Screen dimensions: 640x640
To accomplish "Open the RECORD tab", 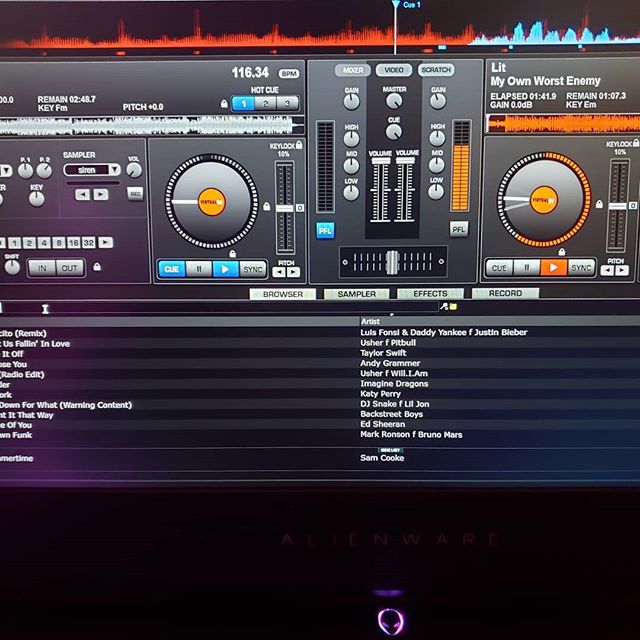I will click(x=505, y=293).
